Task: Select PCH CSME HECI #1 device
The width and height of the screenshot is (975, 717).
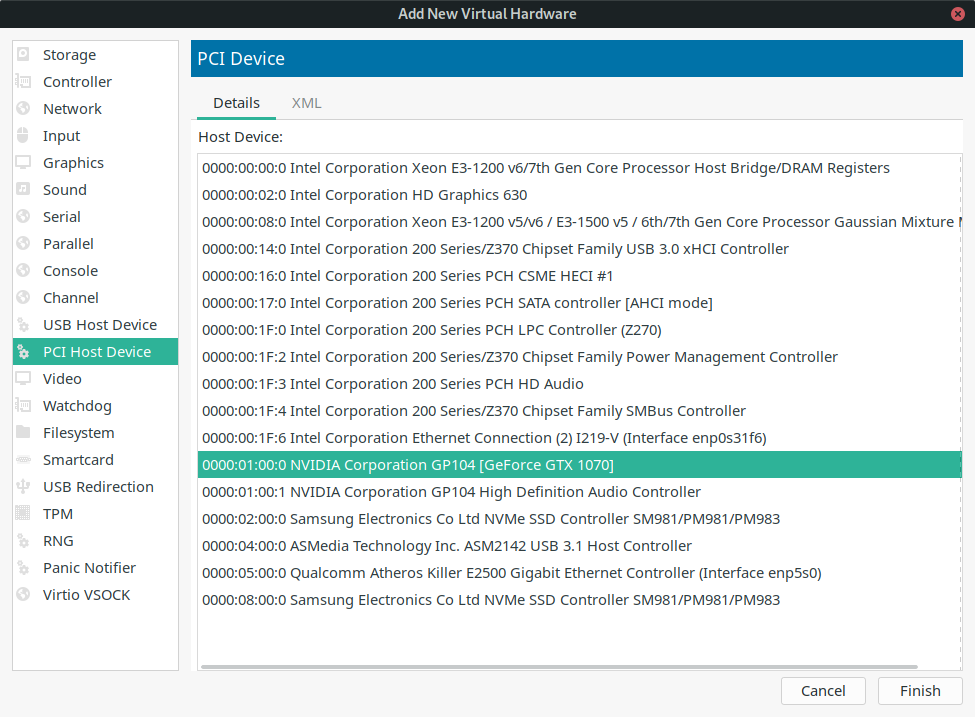Action: (x=579, y=276)
